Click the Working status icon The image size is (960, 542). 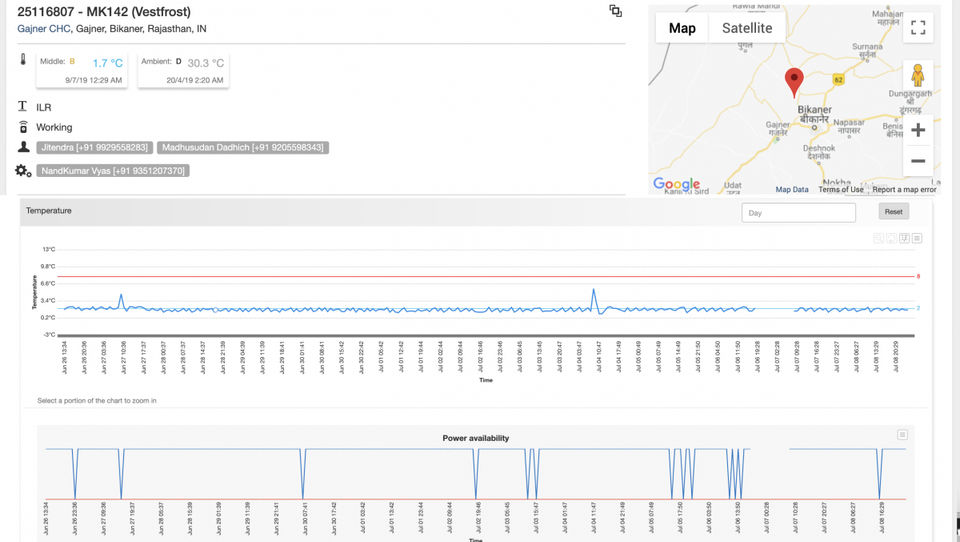click(23, 127)
